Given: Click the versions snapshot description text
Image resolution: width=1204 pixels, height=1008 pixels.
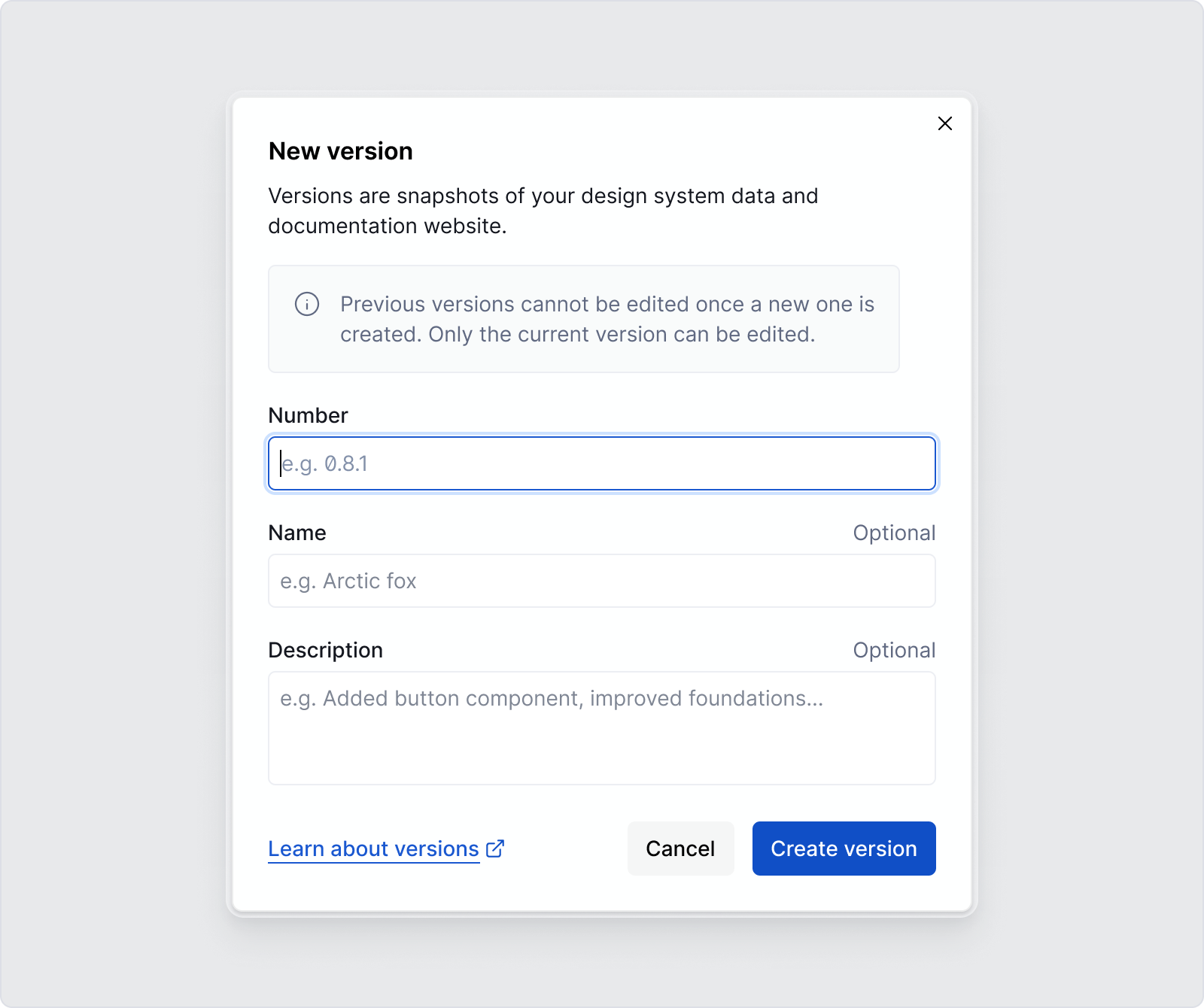Looking at the screenshot, I should pyautogui.click(x=542, y=210).
